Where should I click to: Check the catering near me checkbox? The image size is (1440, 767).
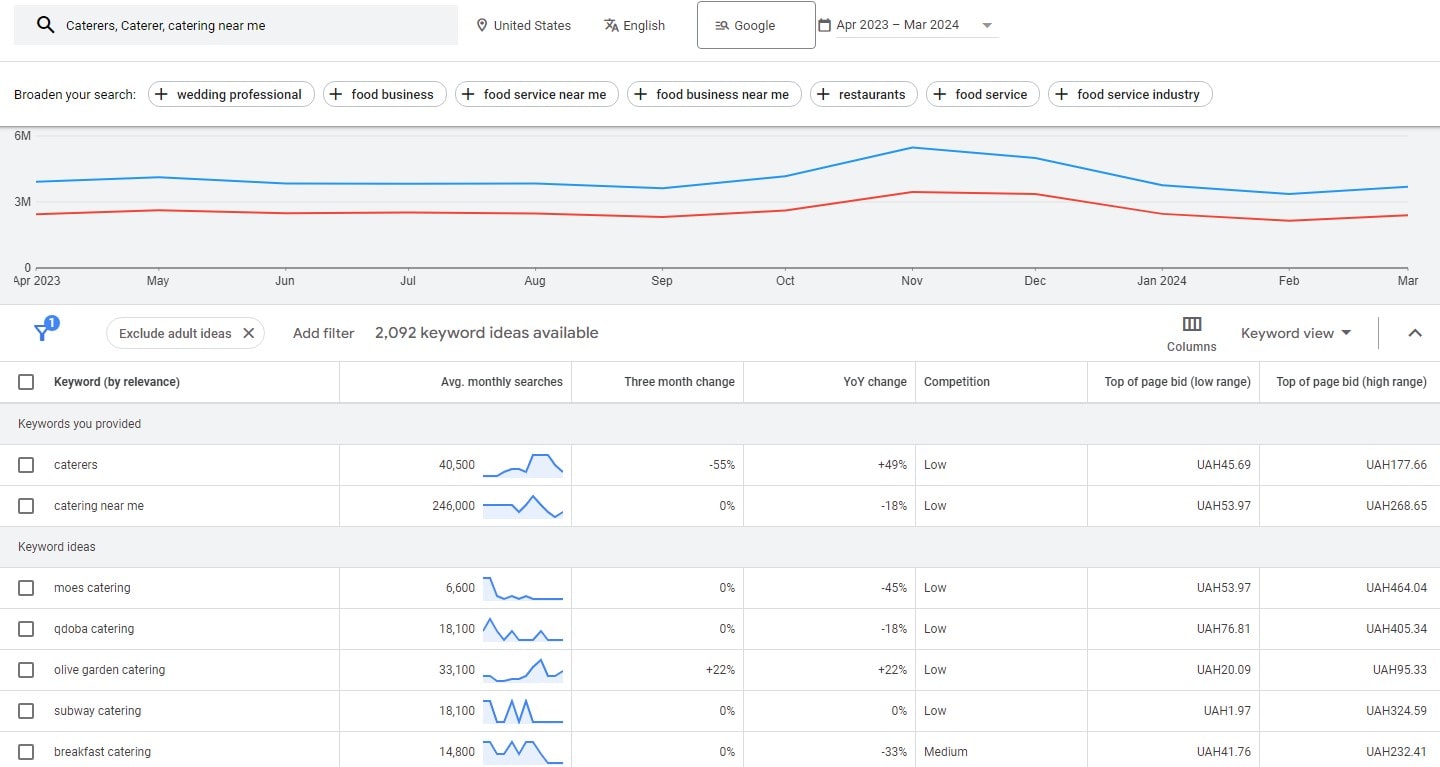pyautogui.click(x=26, y=506)
